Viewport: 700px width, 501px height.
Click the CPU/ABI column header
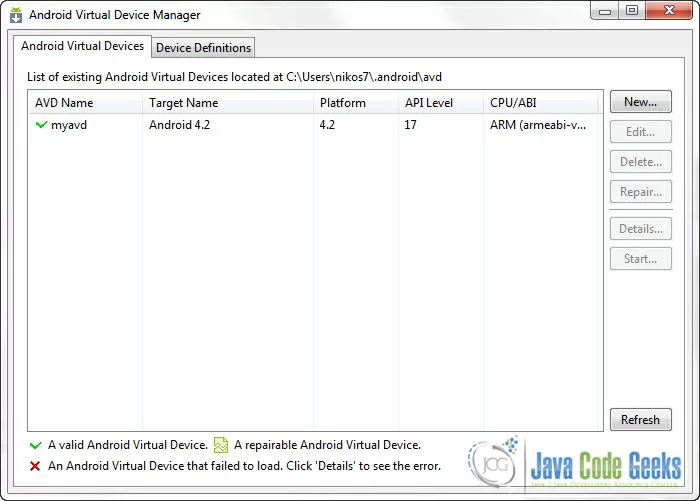541,103
